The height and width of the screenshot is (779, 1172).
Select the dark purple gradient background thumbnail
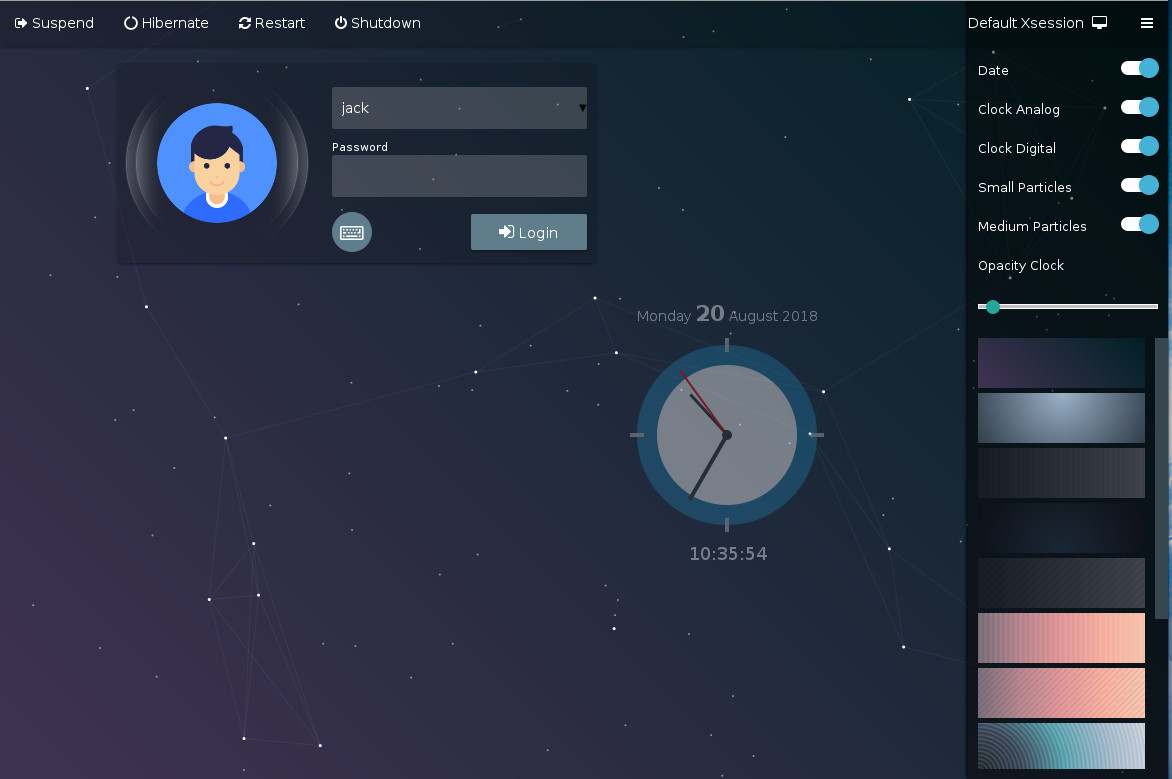pos(1061,363)
